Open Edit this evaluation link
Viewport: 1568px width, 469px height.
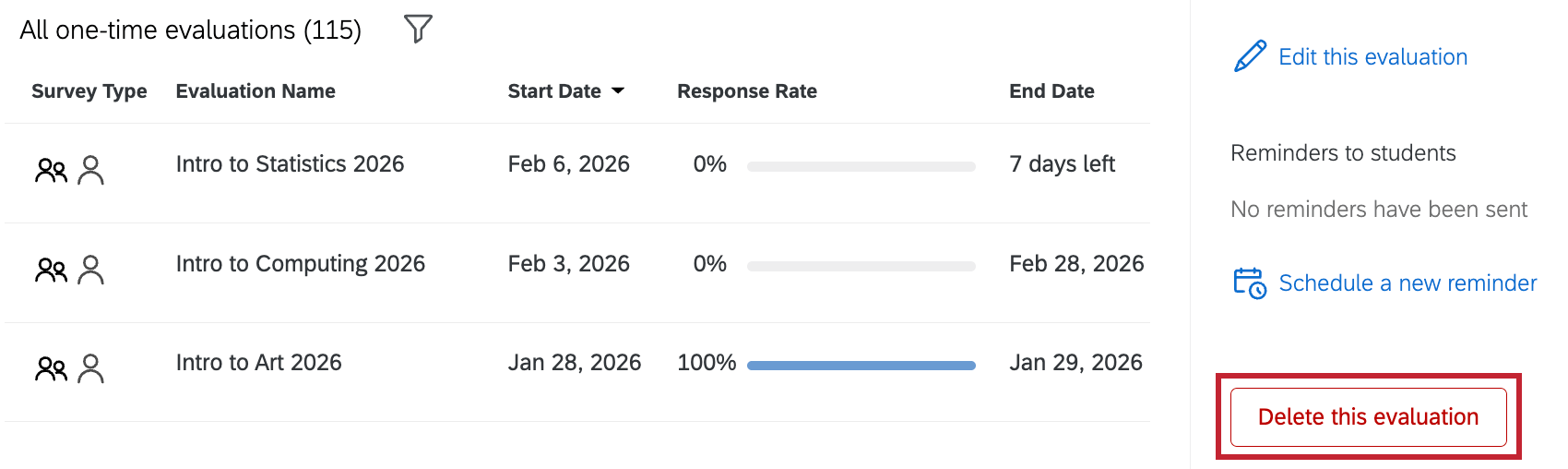click(1372, 56)
